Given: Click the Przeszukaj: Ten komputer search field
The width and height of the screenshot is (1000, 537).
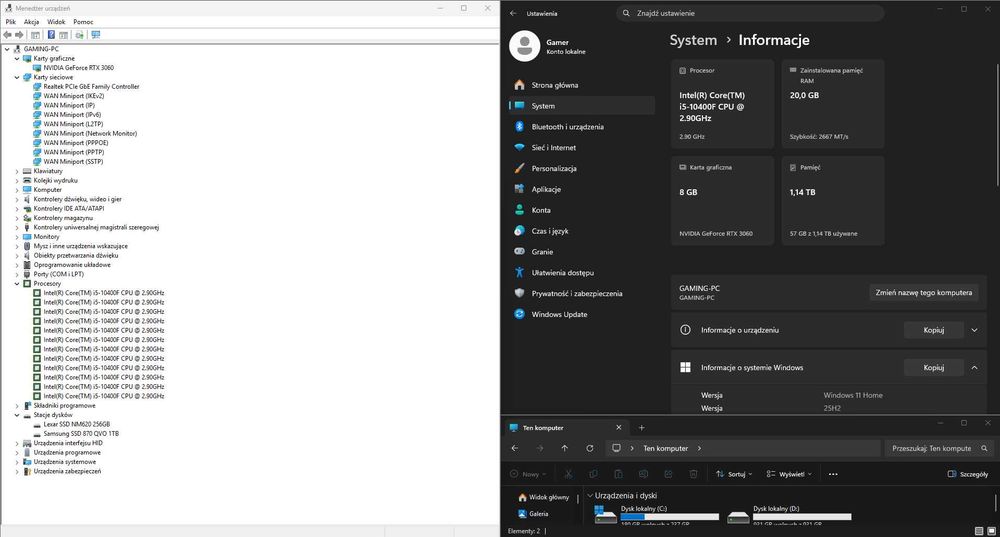Looking at the screenshot, I should click(939, 448).
